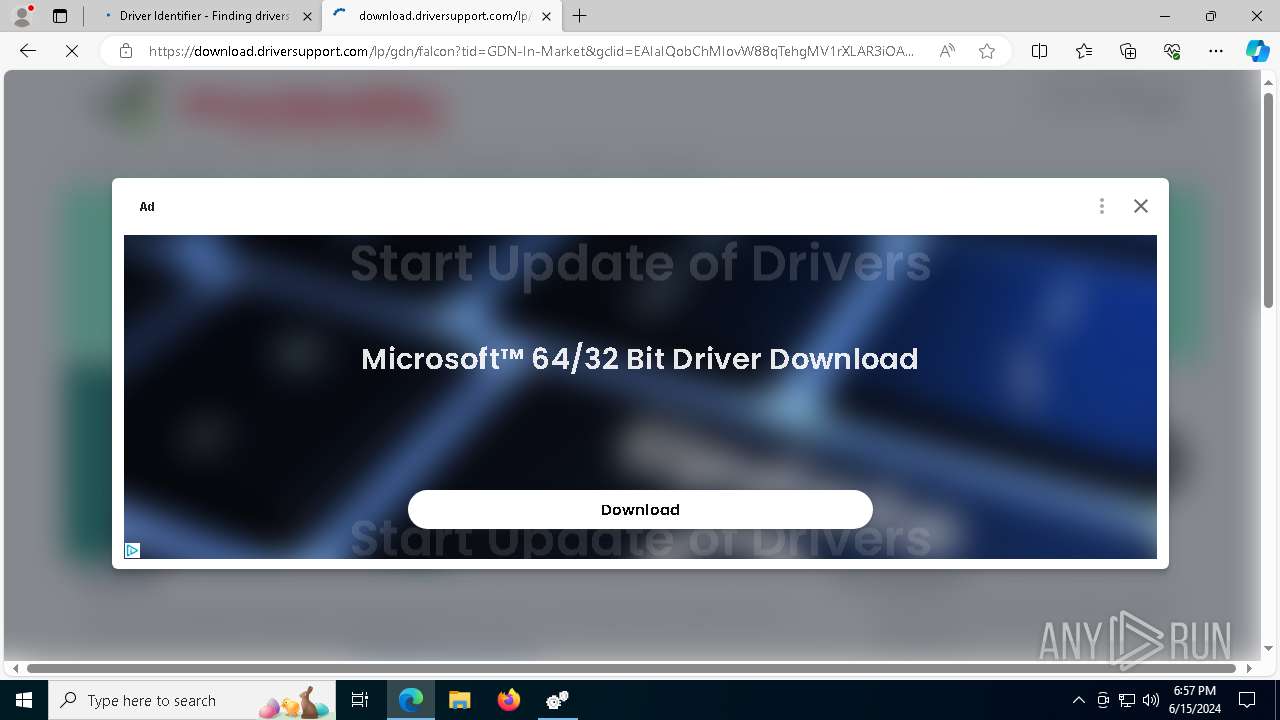Close the download.driversupport.com tab
The image size is (1280, 720).
(546, 16)
